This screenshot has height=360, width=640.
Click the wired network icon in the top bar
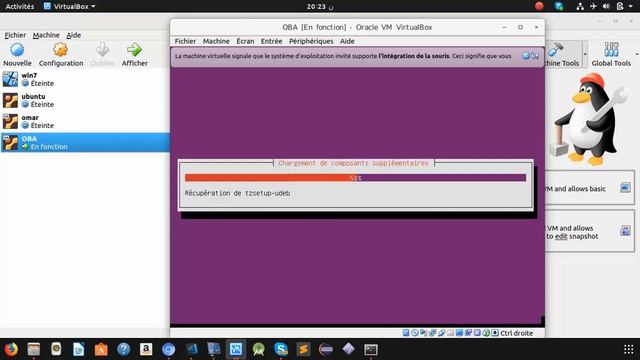(580, 6)
